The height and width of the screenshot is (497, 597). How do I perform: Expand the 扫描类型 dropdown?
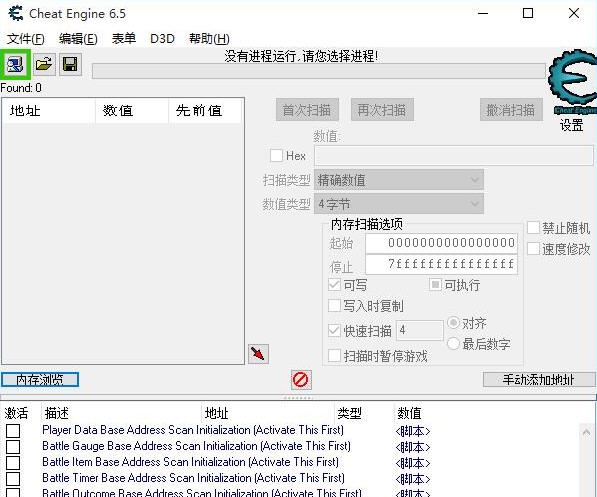coord(399,180)
